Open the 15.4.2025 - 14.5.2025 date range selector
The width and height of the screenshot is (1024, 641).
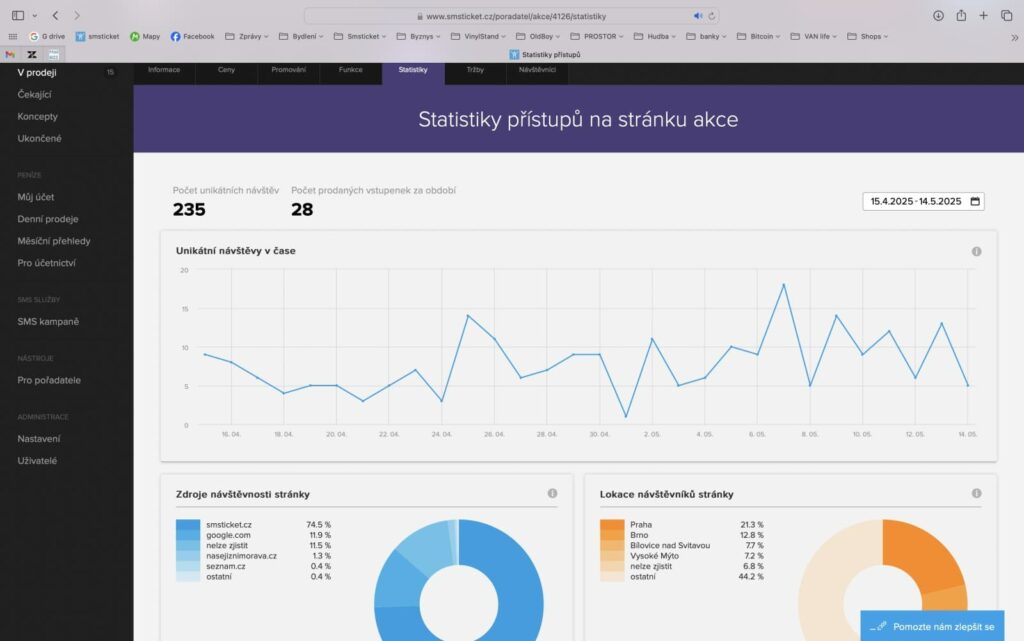[916, 201]
